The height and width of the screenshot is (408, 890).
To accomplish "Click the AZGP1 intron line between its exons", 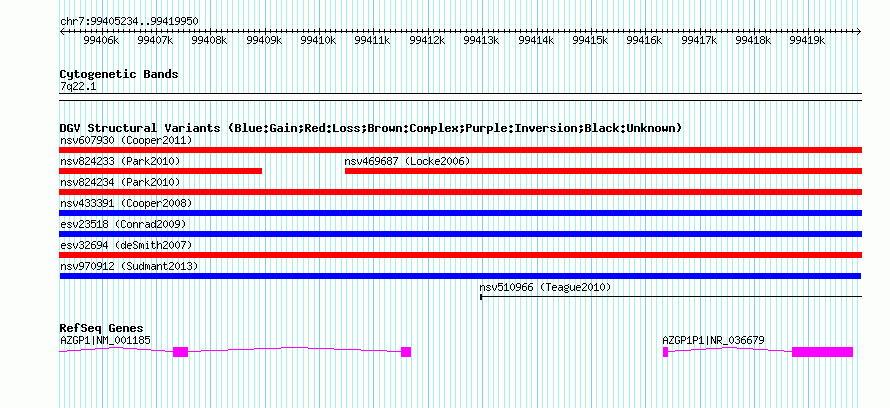I will (x=295, y=349).
